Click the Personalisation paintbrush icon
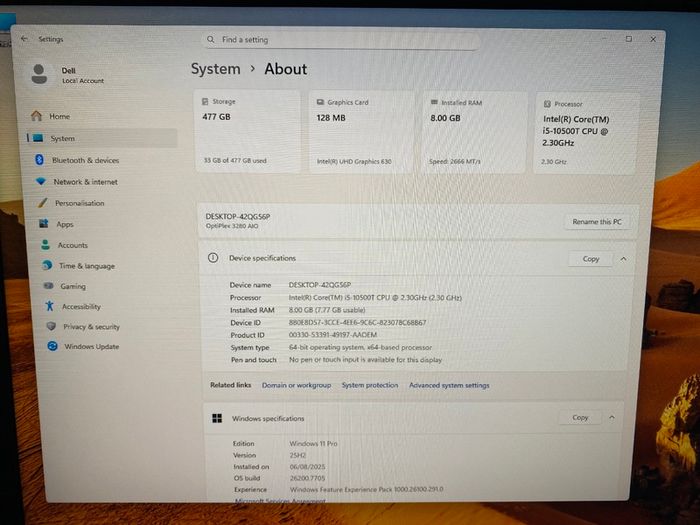Screen dimensions: 700x525 (42, 202)
